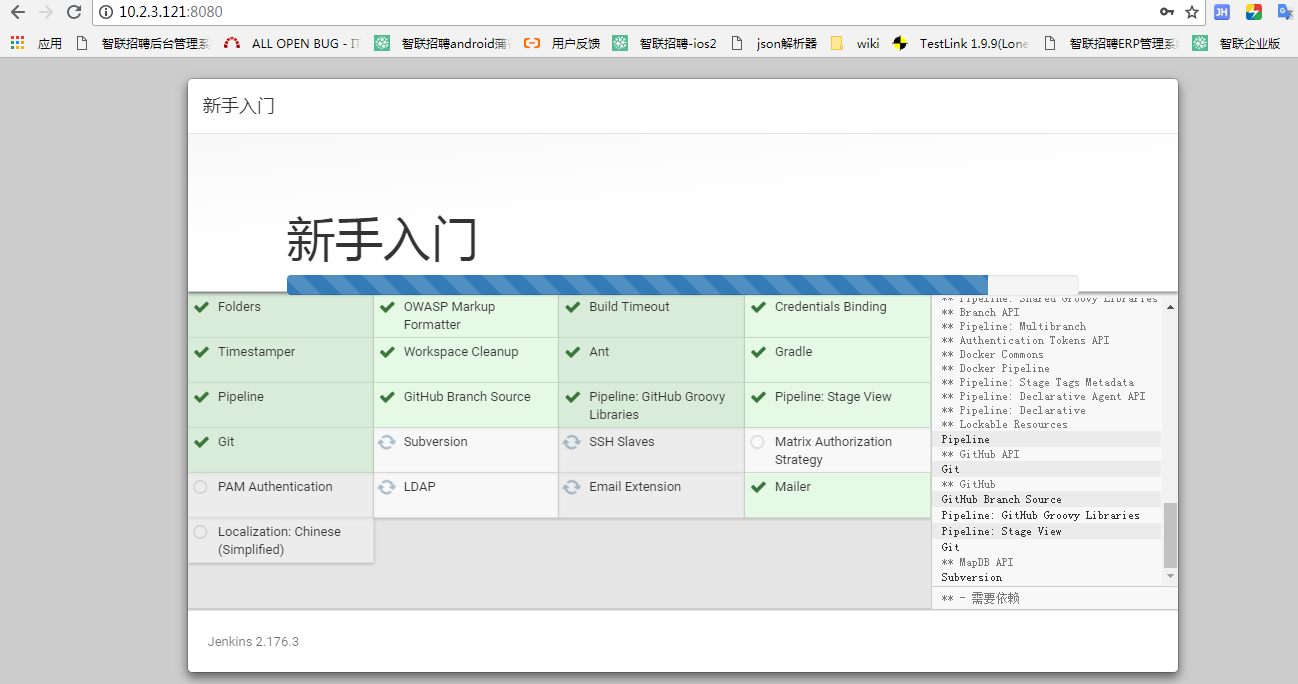This screenshot has width=1298, height=684.
Task: Click the checkmark beside OWASP Markup Formatter
Action: click(387, 307)
